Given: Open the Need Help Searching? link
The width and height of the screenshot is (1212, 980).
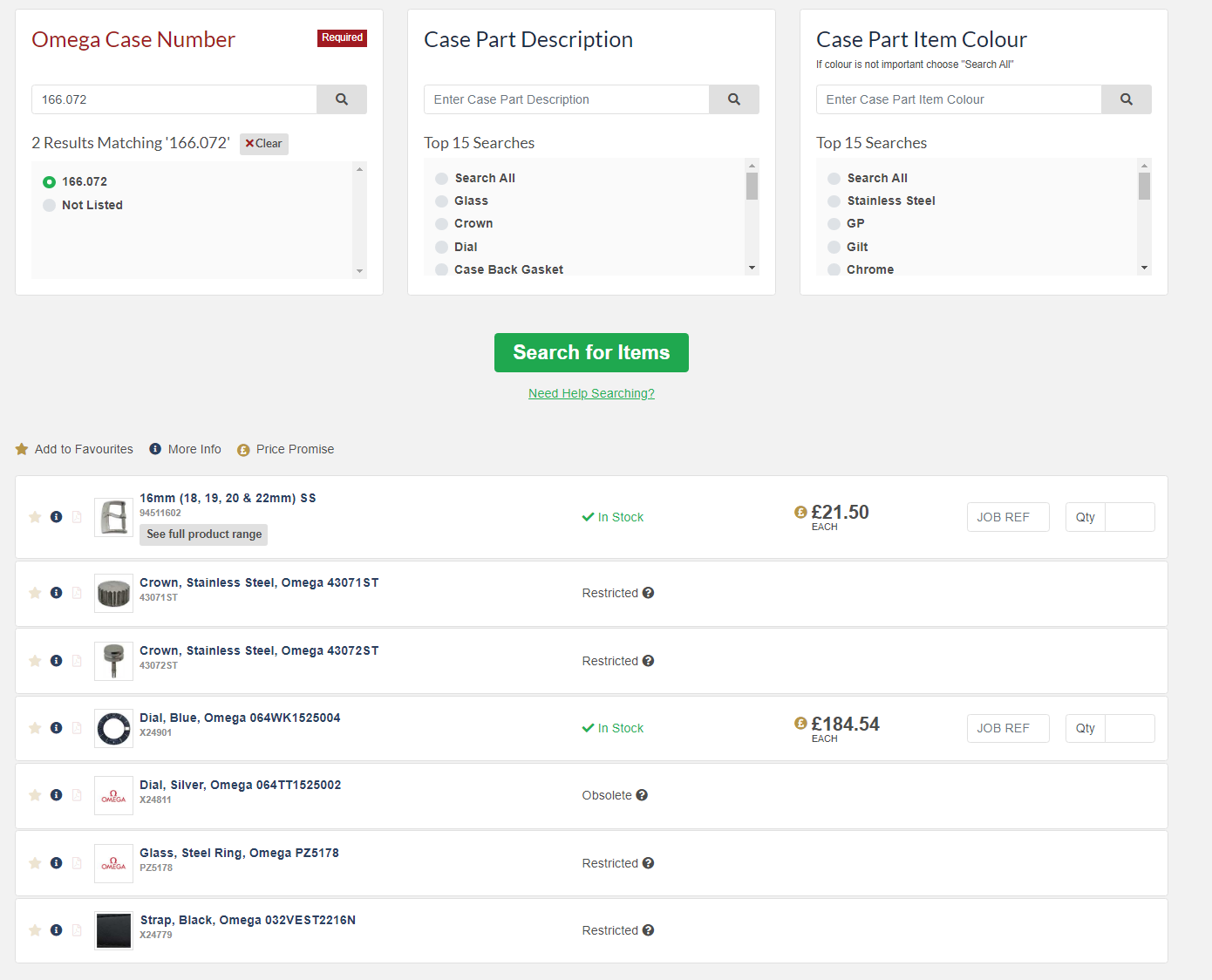Looking at the screenshot, I should (591, 393).
